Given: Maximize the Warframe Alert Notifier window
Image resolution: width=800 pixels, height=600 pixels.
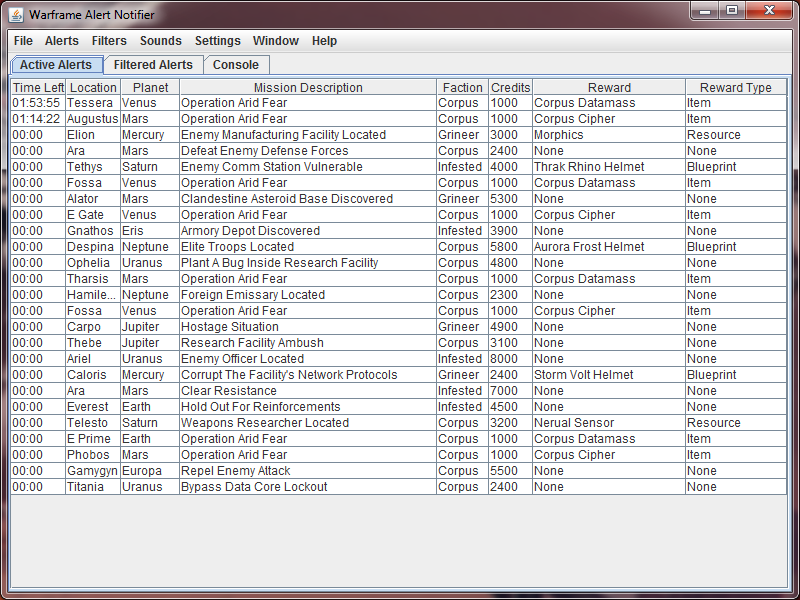Looking at the screenshot, I should (732, 11).
